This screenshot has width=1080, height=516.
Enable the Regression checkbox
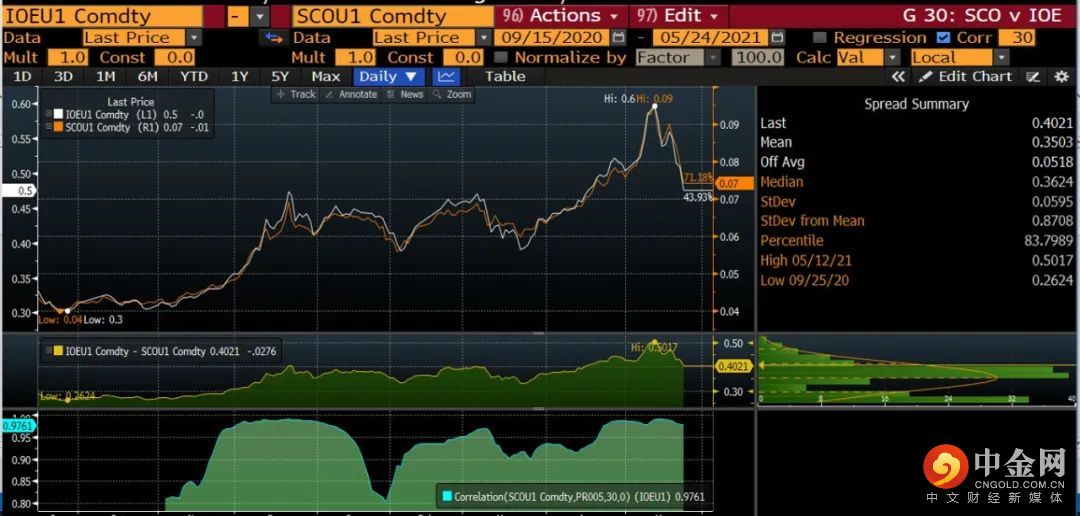pos(819,38)
